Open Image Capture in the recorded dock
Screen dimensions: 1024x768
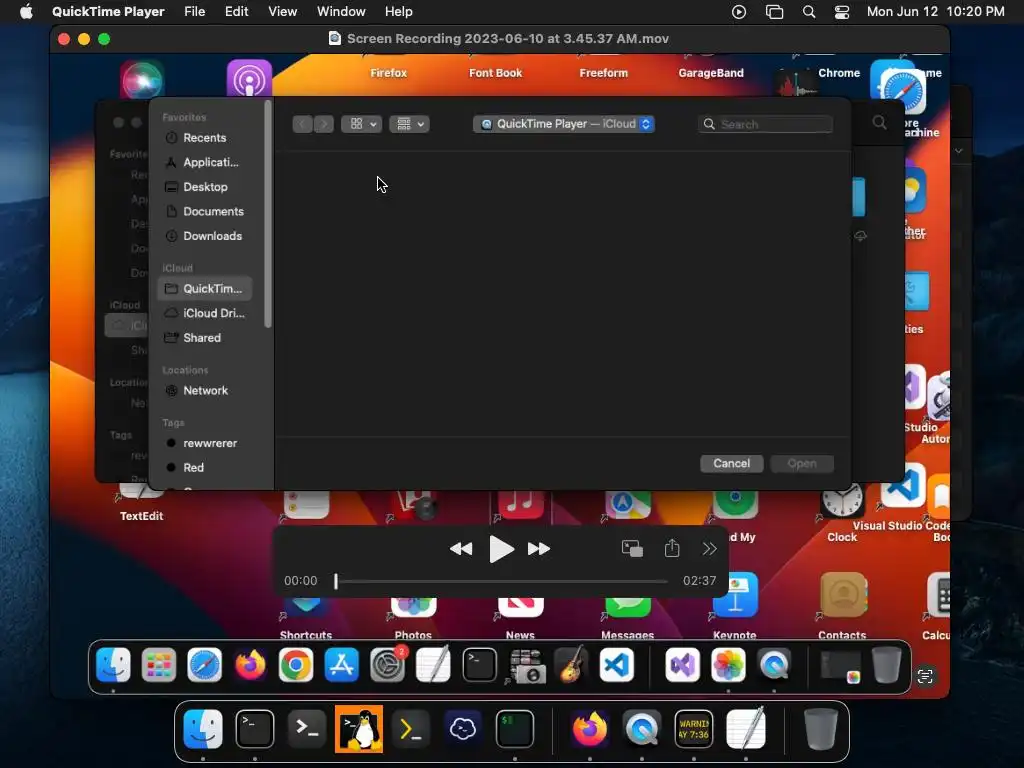pos(526,665)
